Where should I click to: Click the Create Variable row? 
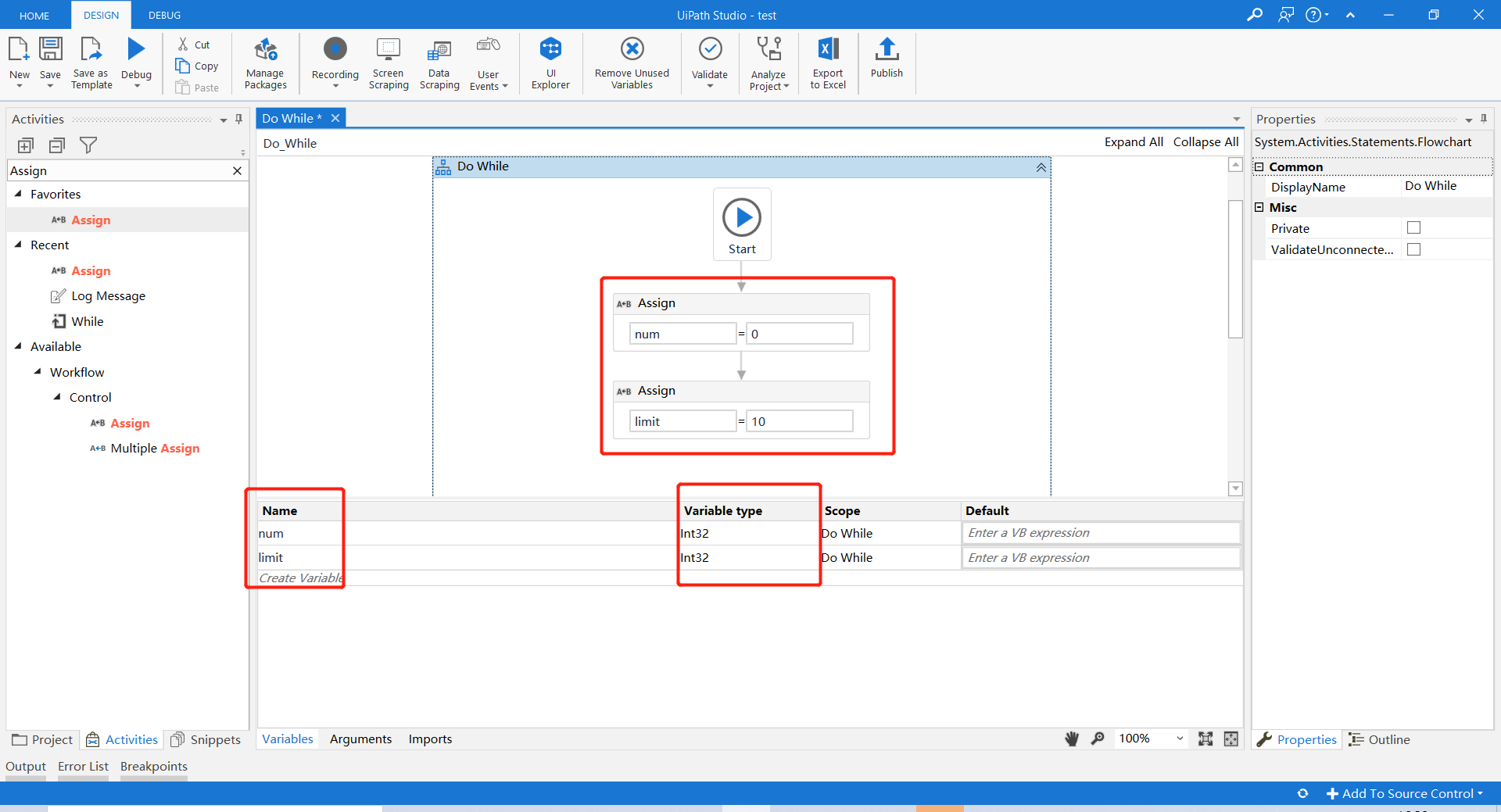[300, 578]
